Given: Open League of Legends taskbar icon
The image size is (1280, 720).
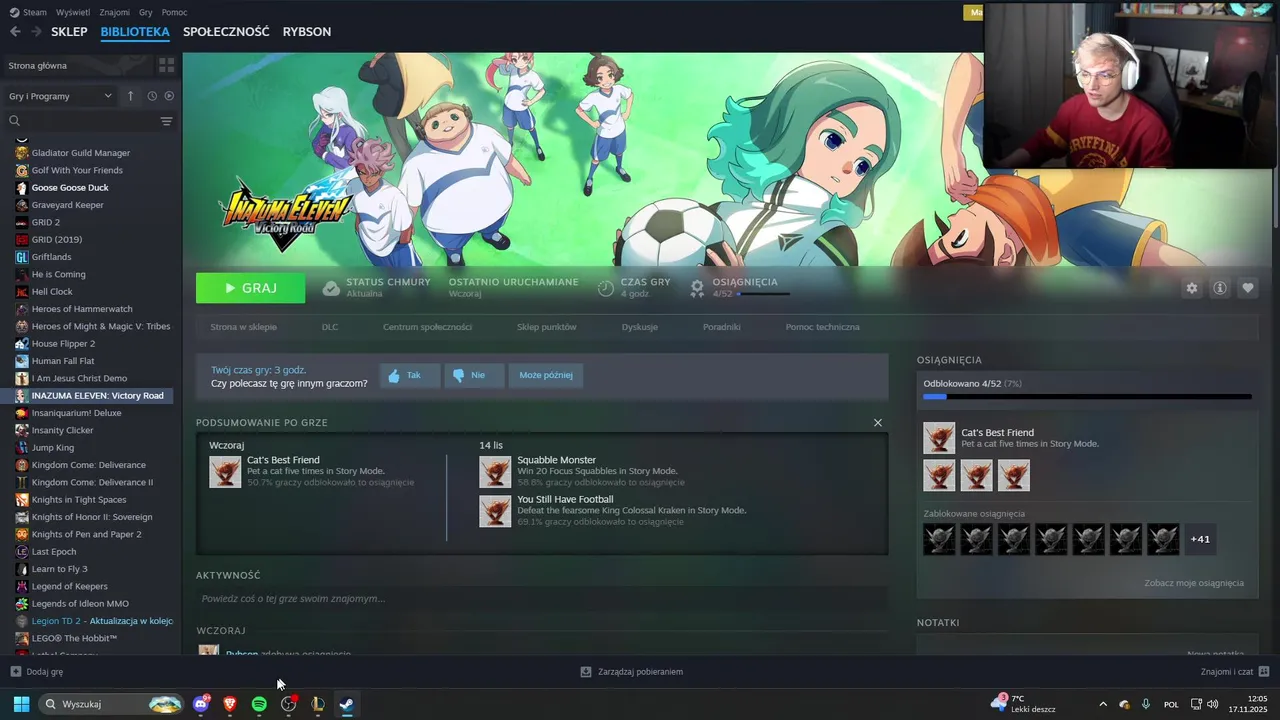Looking at the screenshot, I should 318,704.
